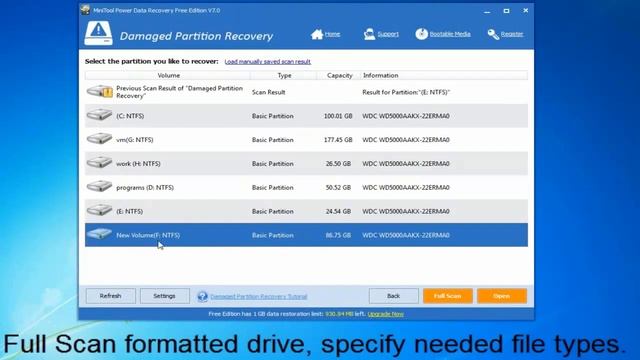Click drive icon for New Volume(F: NTFS)

99,234
